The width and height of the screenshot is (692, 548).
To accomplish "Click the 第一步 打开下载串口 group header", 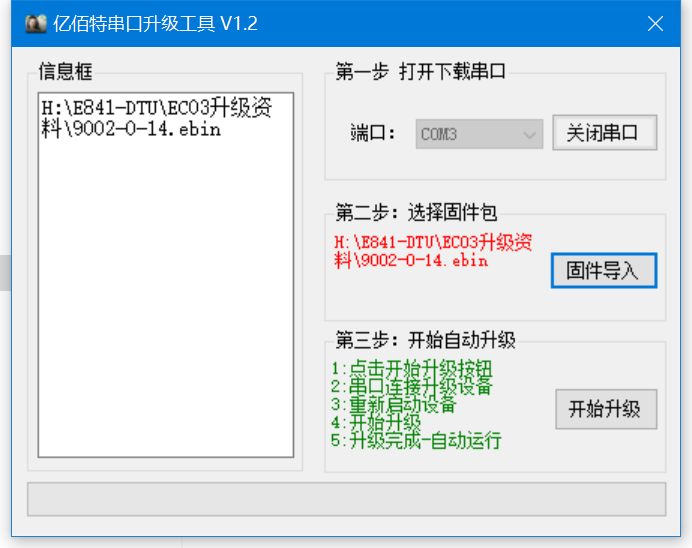I will [x=421, y=71].
